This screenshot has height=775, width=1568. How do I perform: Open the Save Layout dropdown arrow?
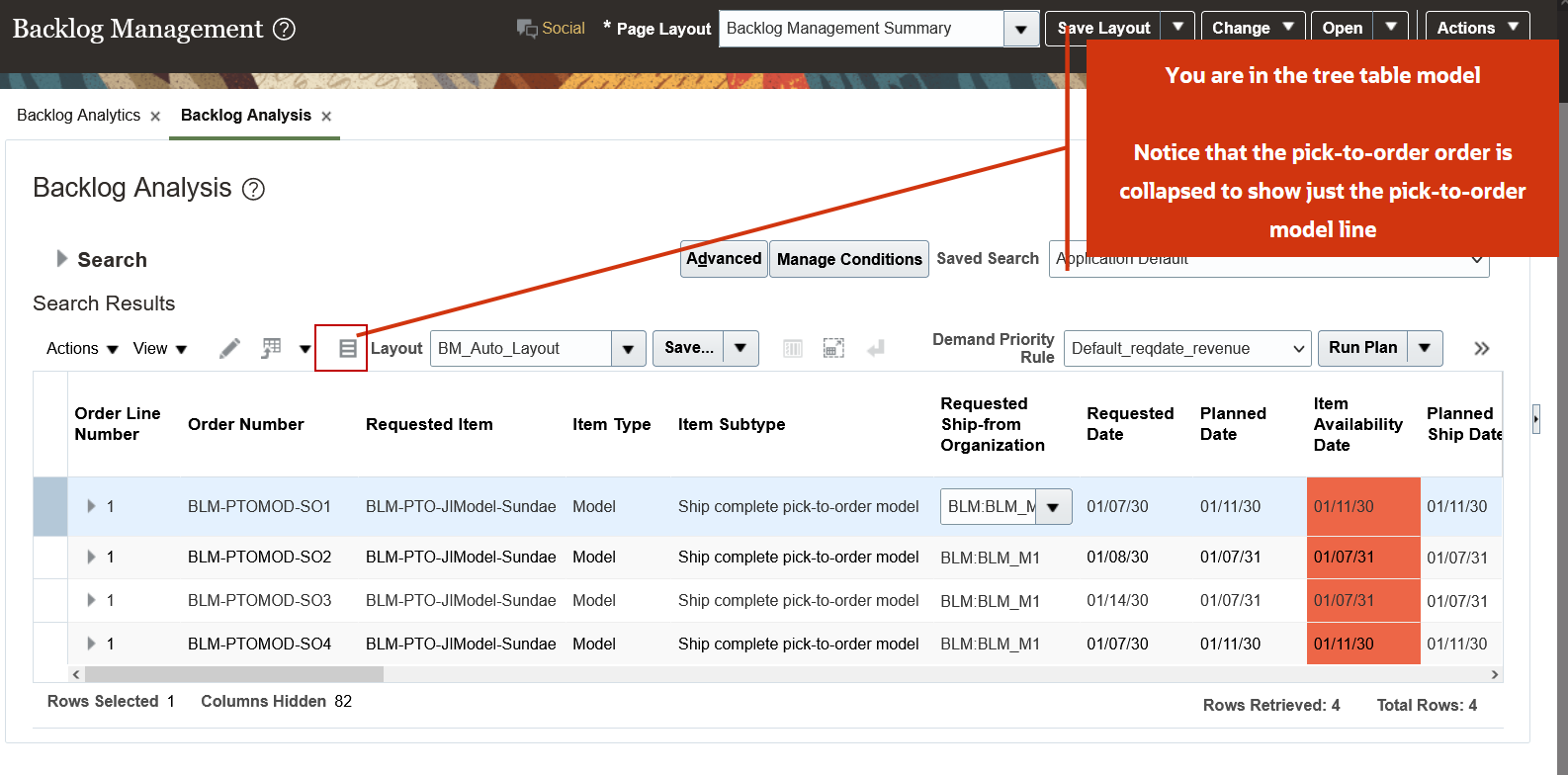point(1177,28)
